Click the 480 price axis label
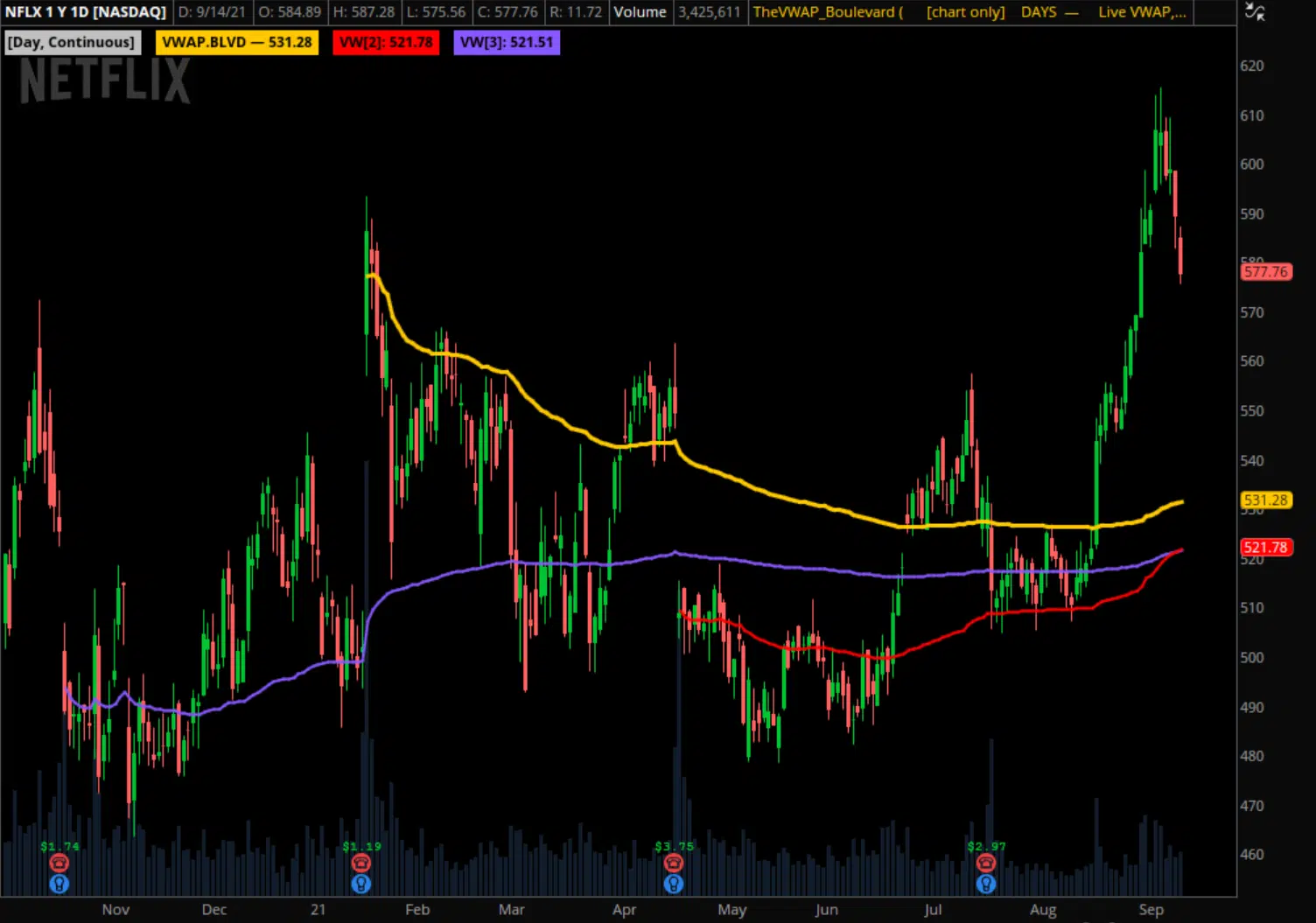Image resolution: width=1316 pixels, height=923 pixels. pos(1252,756)
